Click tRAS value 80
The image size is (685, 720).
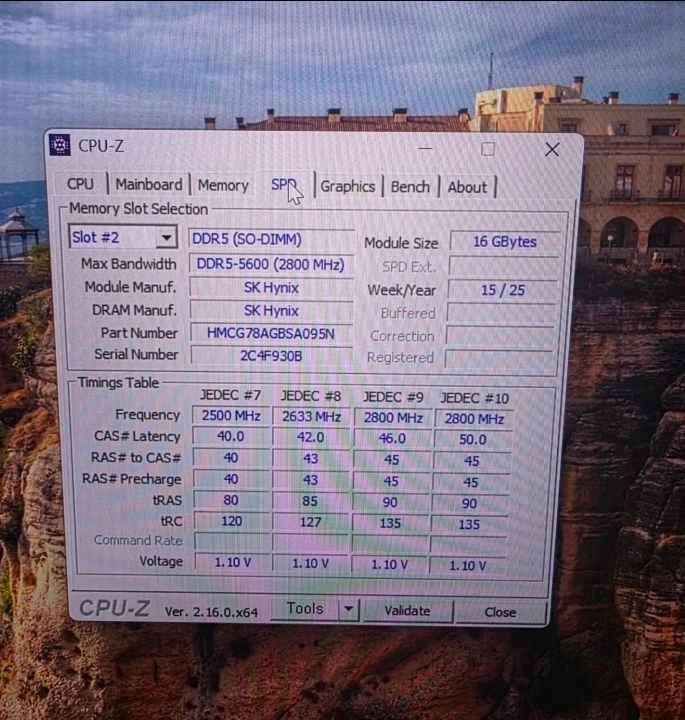pos(231,500)
